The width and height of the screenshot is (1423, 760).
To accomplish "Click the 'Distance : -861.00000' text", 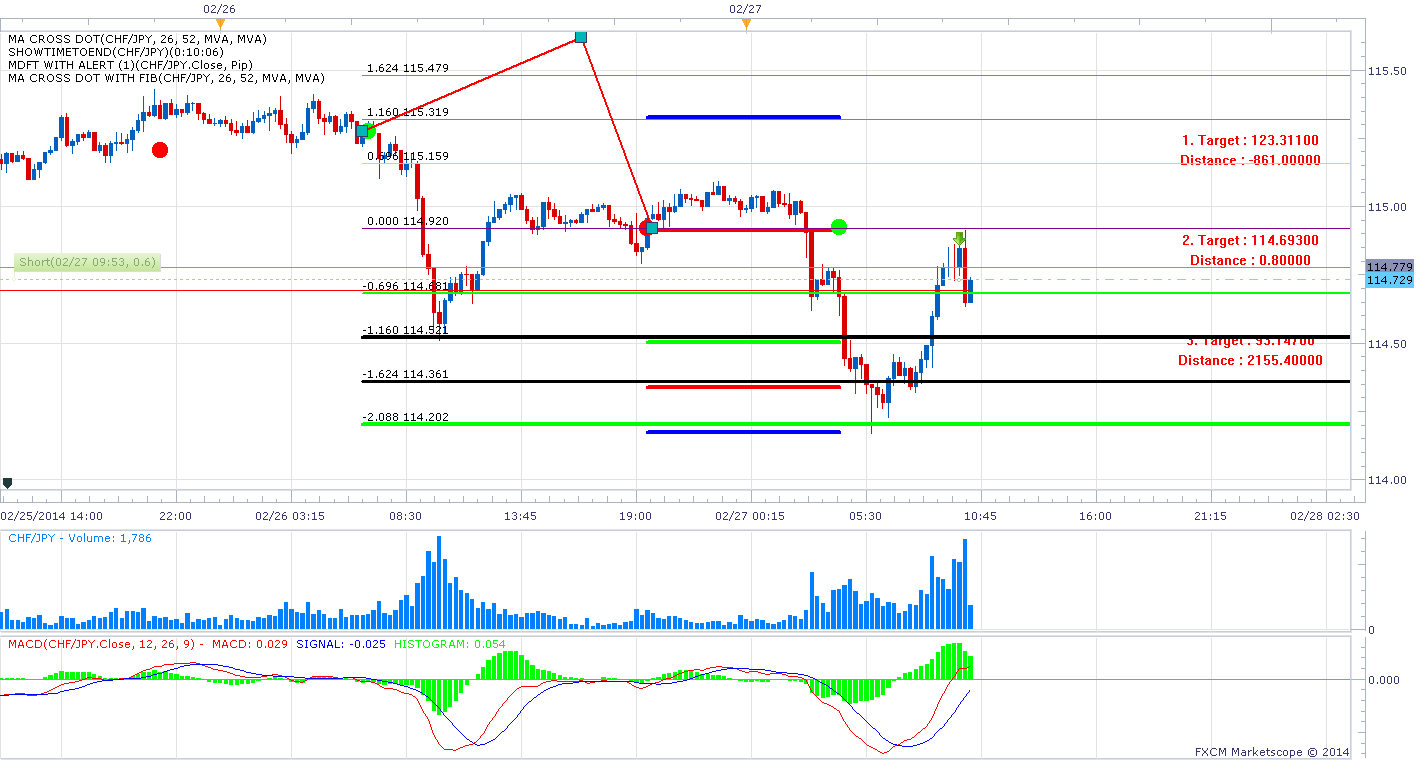I will pos(1250,160).
